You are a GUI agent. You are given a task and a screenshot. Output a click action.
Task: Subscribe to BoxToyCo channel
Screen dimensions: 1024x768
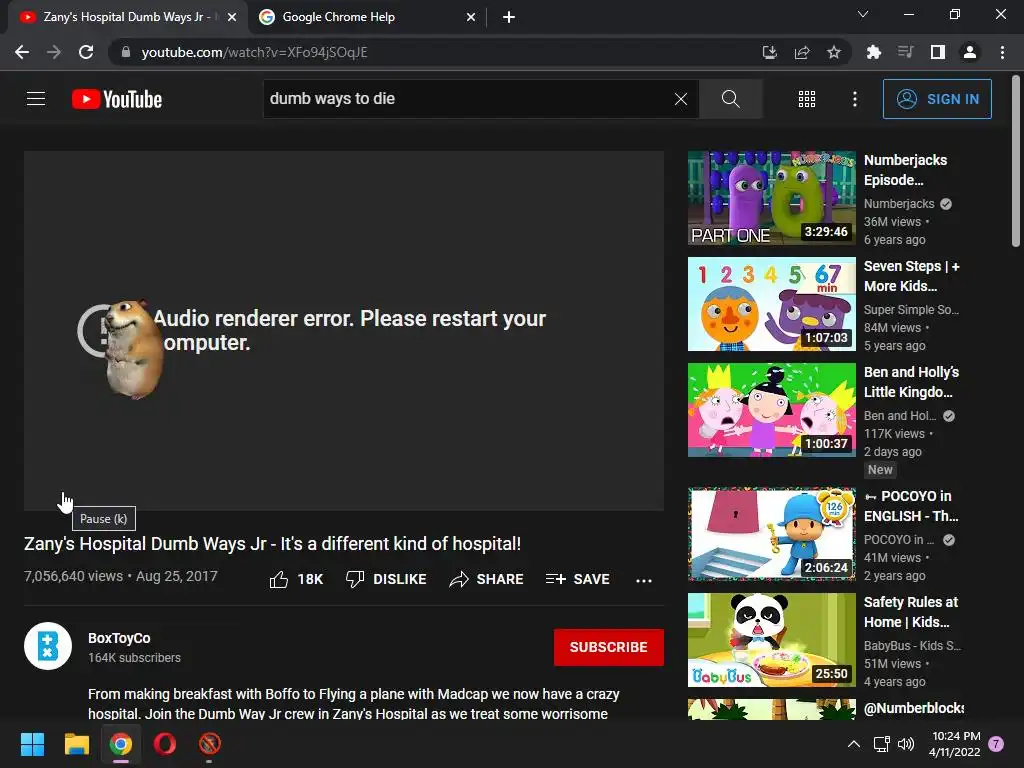click(609, 647)
